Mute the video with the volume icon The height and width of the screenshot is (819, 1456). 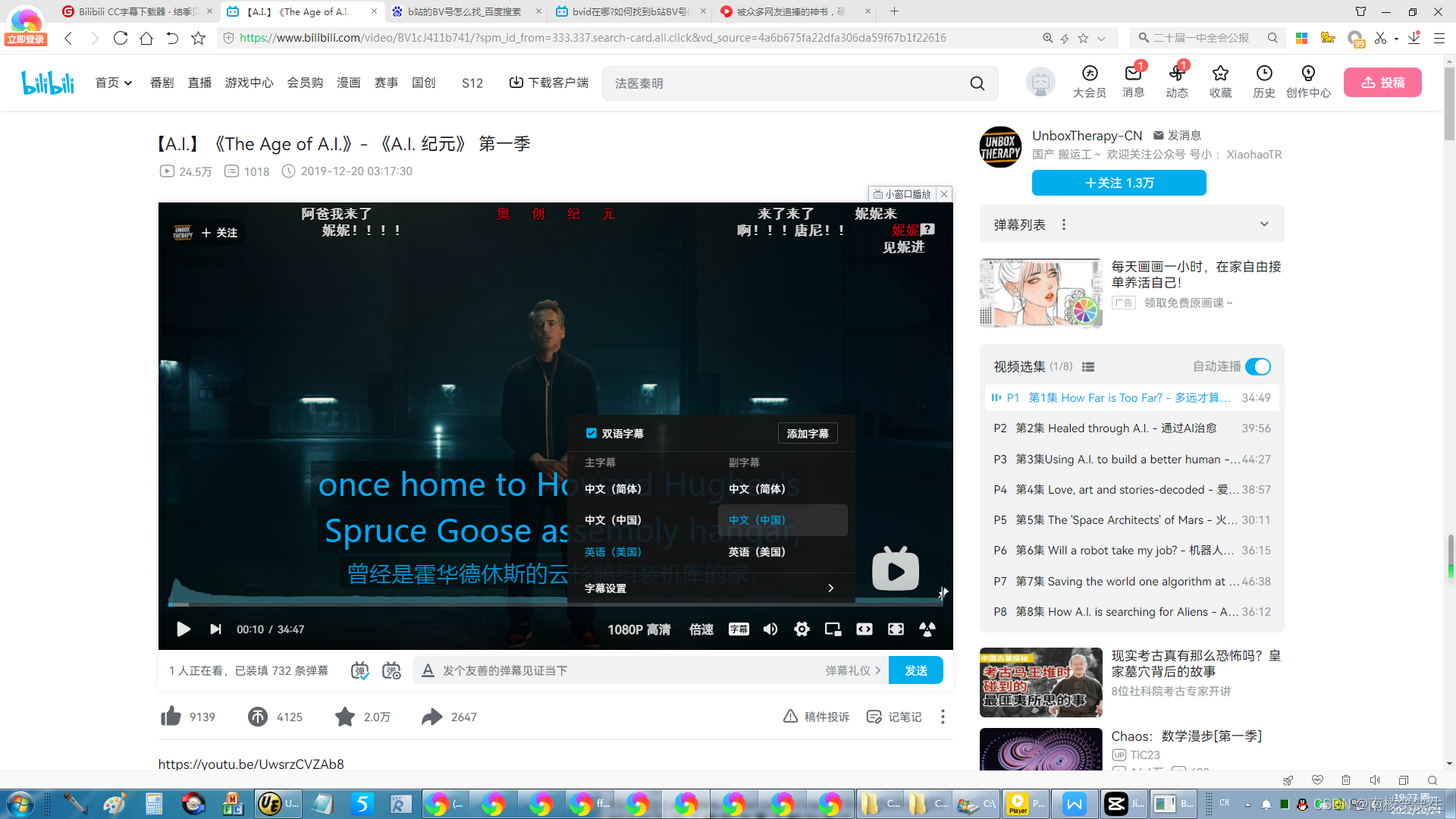(770, 629)
